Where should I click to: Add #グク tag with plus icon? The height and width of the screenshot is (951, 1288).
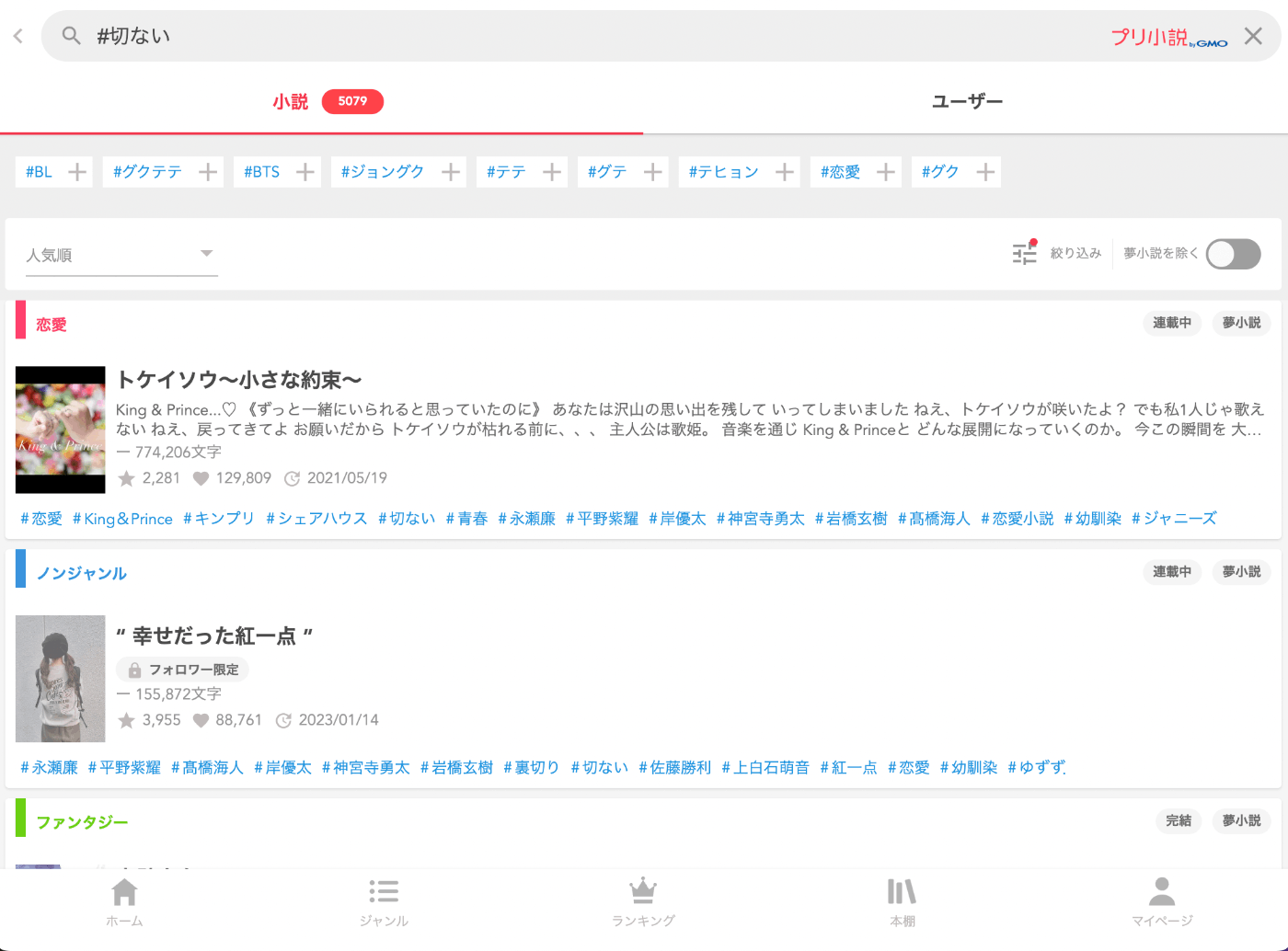(x=985, y=172)
